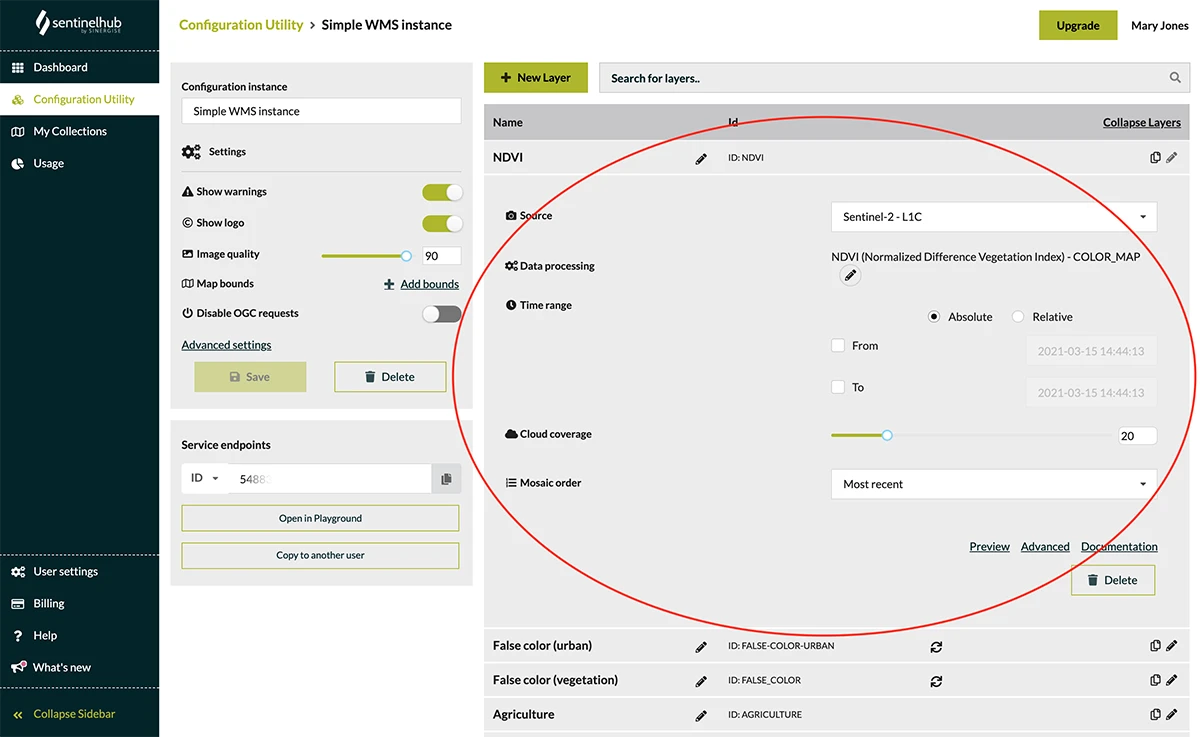Copy the service endpoint ID

[x=446, y=479]
